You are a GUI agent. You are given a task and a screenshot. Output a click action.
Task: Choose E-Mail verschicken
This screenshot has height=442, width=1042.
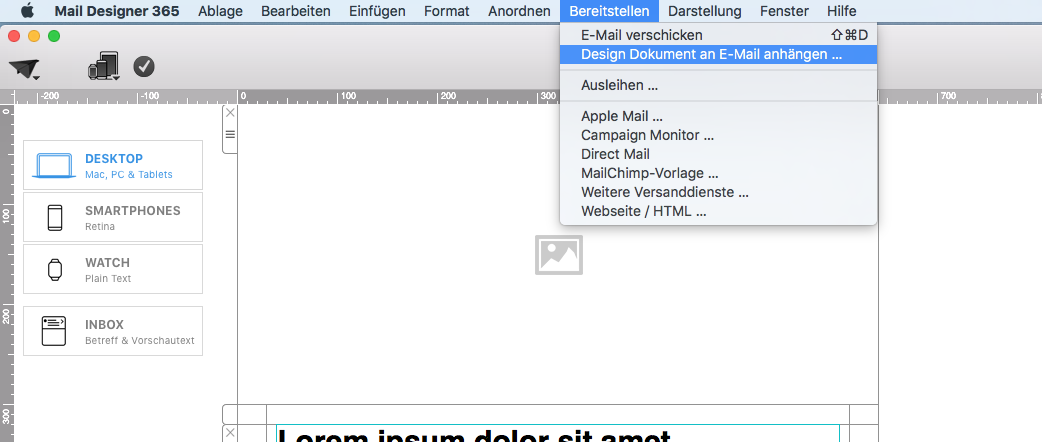(718, 35)
